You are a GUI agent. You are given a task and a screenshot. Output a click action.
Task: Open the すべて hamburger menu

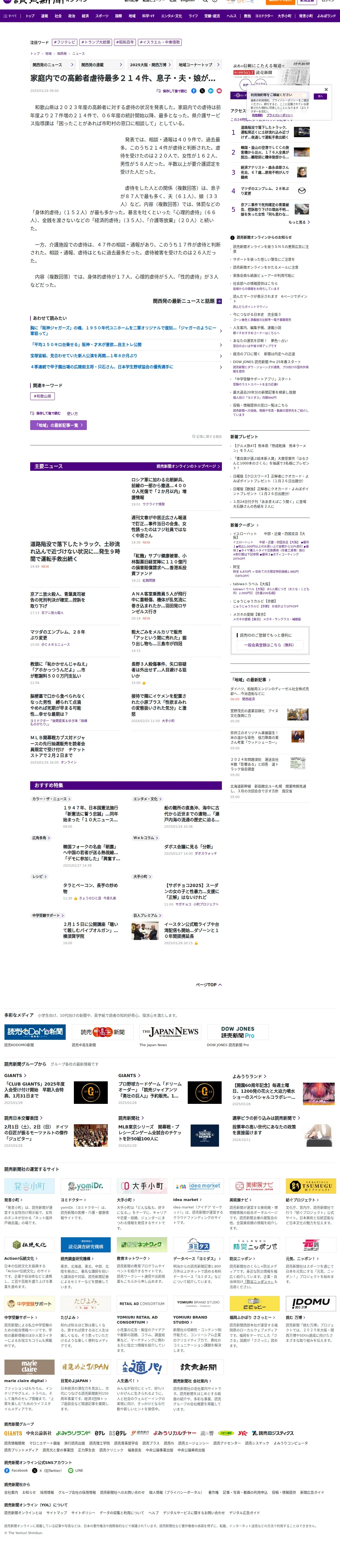coord(10,16)
